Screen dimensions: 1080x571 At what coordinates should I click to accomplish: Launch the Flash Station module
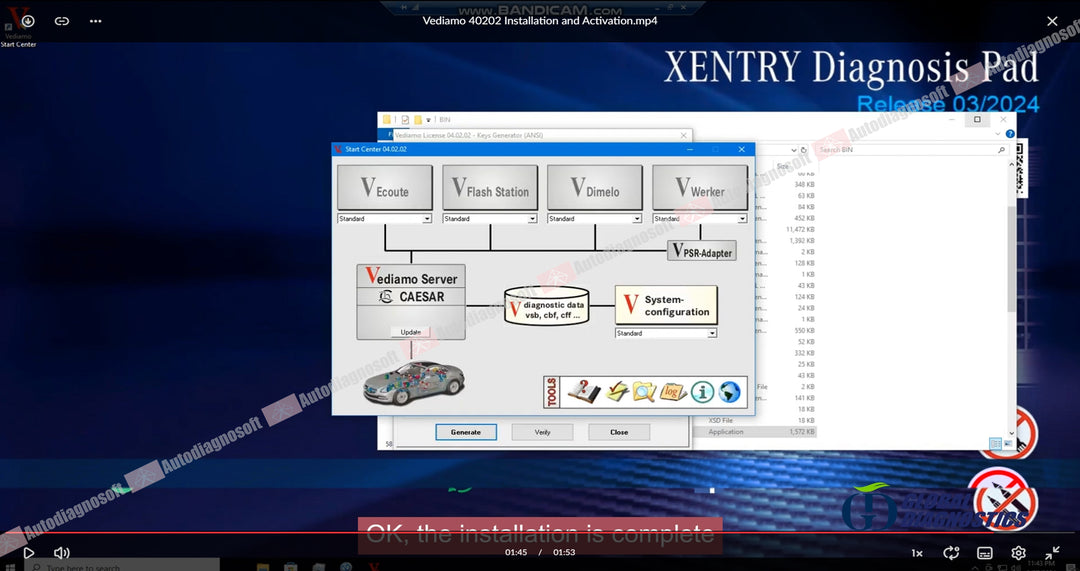pyautogui.click(x=490, y=187)
